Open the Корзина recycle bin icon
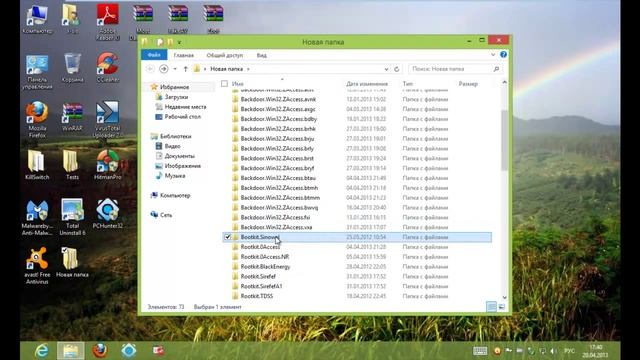This screenshot has height=360, width=640. 72,68
